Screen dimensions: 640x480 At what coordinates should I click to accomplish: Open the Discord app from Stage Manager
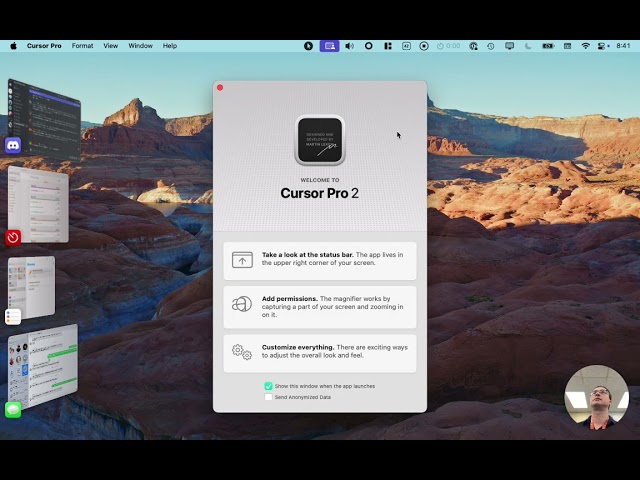[x=13, y=145]
